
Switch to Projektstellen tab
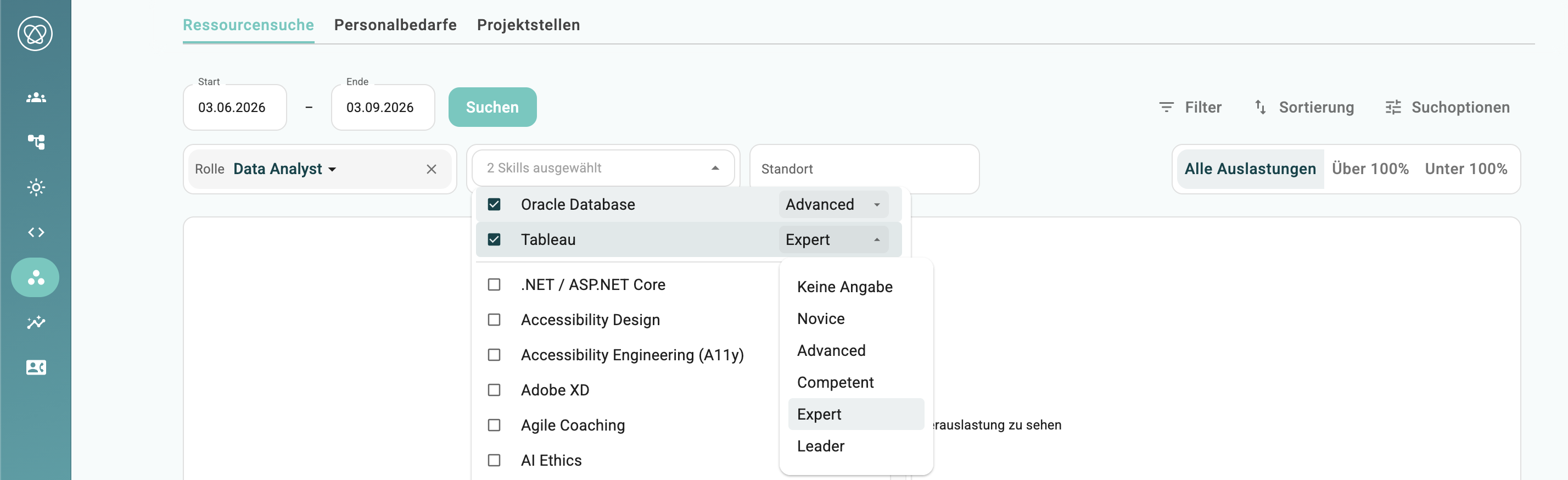[528, 25]
